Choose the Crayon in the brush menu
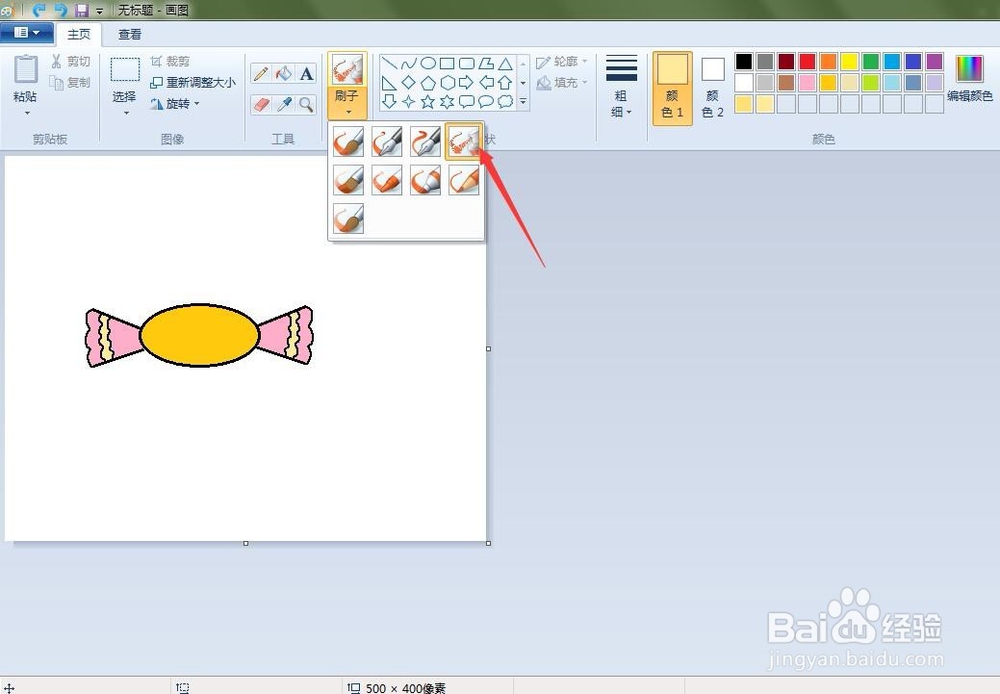 (386, 180)
